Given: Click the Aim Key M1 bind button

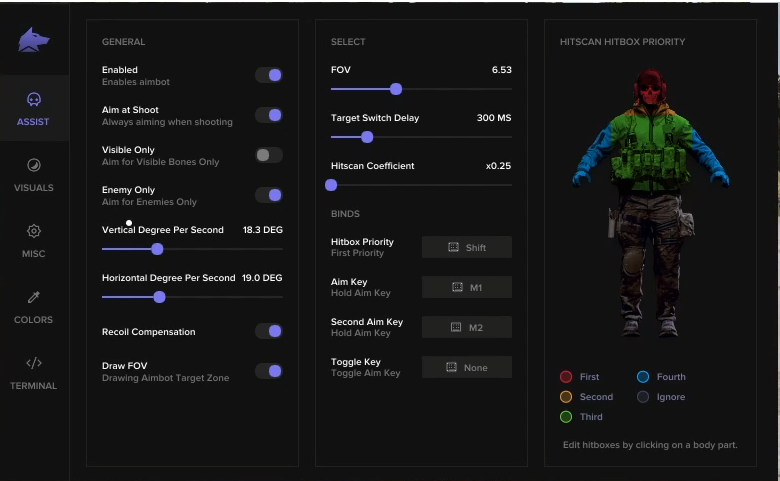Looking at the screenshot, I should click(x=467, y=287).
